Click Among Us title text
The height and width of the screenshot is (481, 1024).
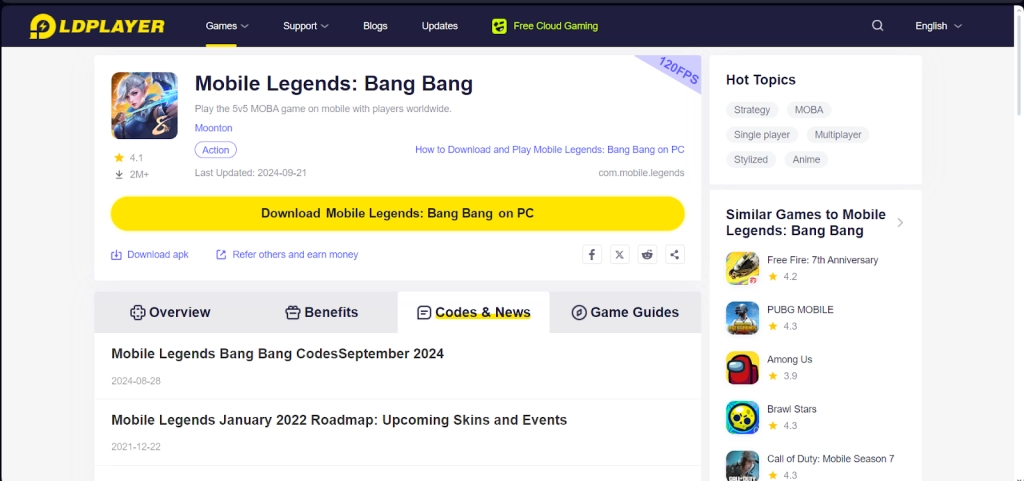tap(790, 359)
